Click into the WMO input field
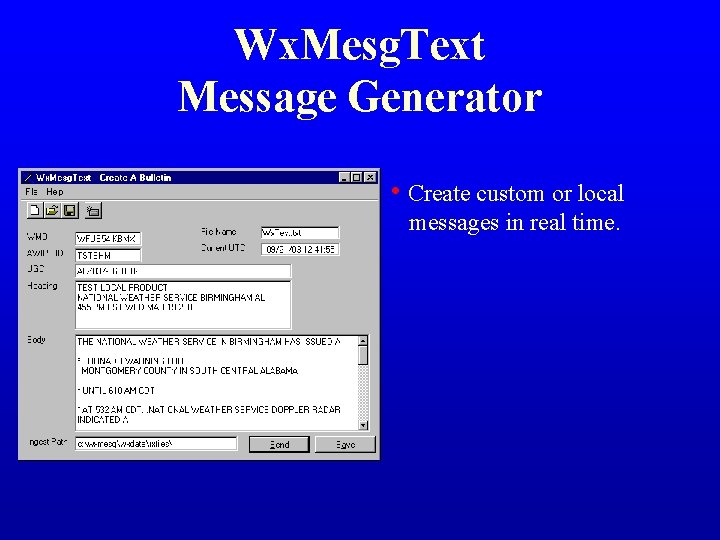The width and height of the screenshot is (720, 540). click(108, 239)
